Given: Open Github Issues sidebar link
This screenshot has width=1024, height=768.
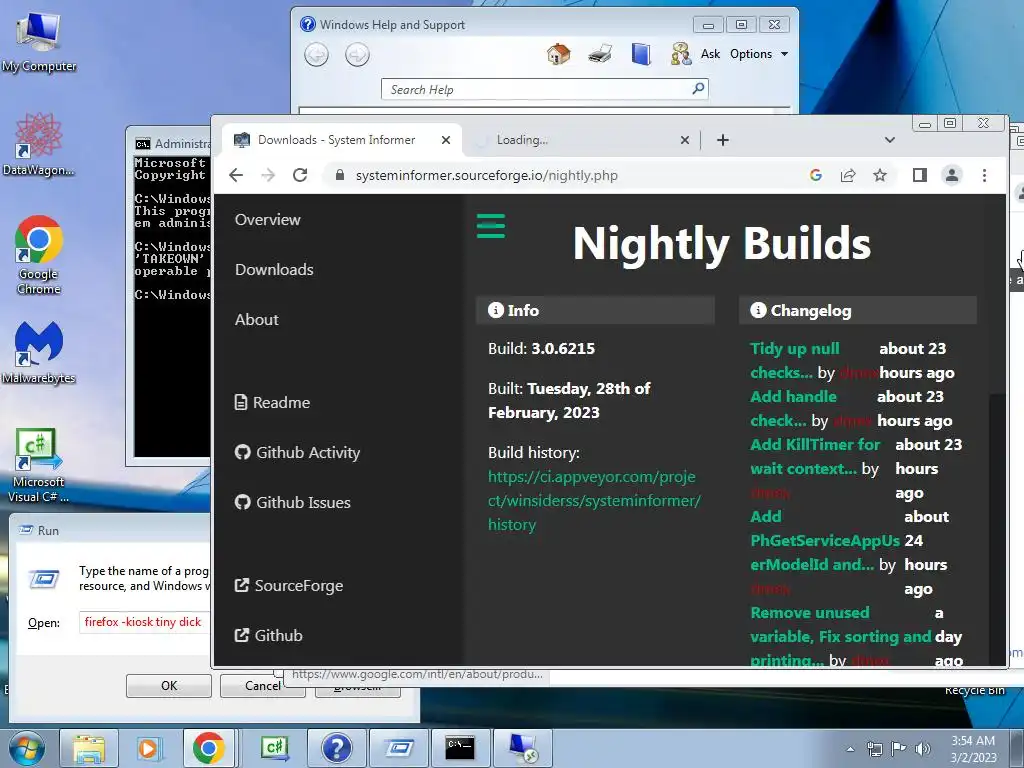Looking at the screenshot, I should pyautogui.click(x=293, y=502).
